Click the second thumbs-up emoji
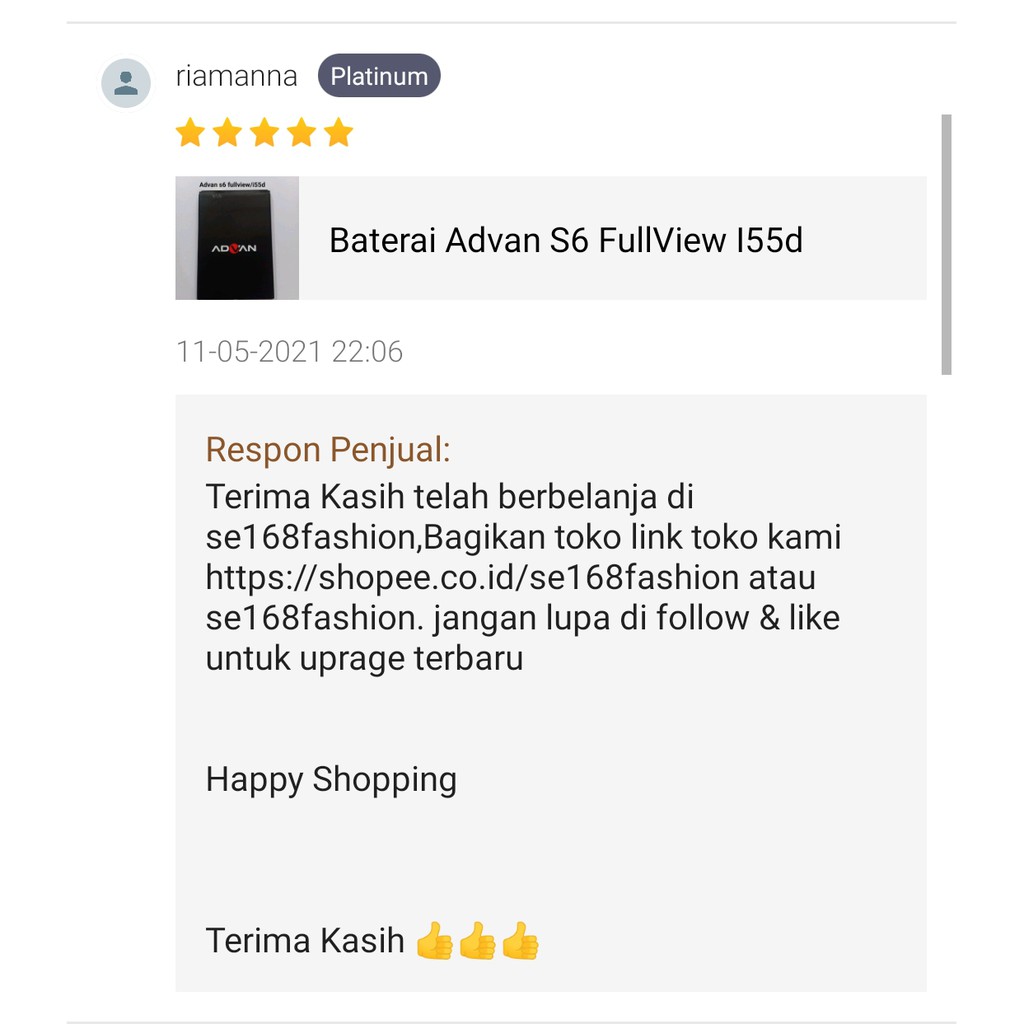This screenshot has height=1024, width=1024. 477,940
